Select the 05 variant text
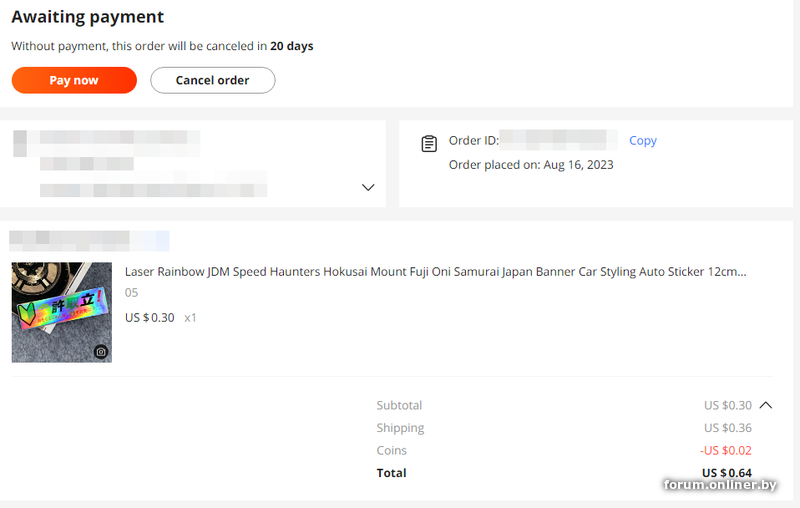This screenshot has height=508, width=800. [x=132, y=293]
